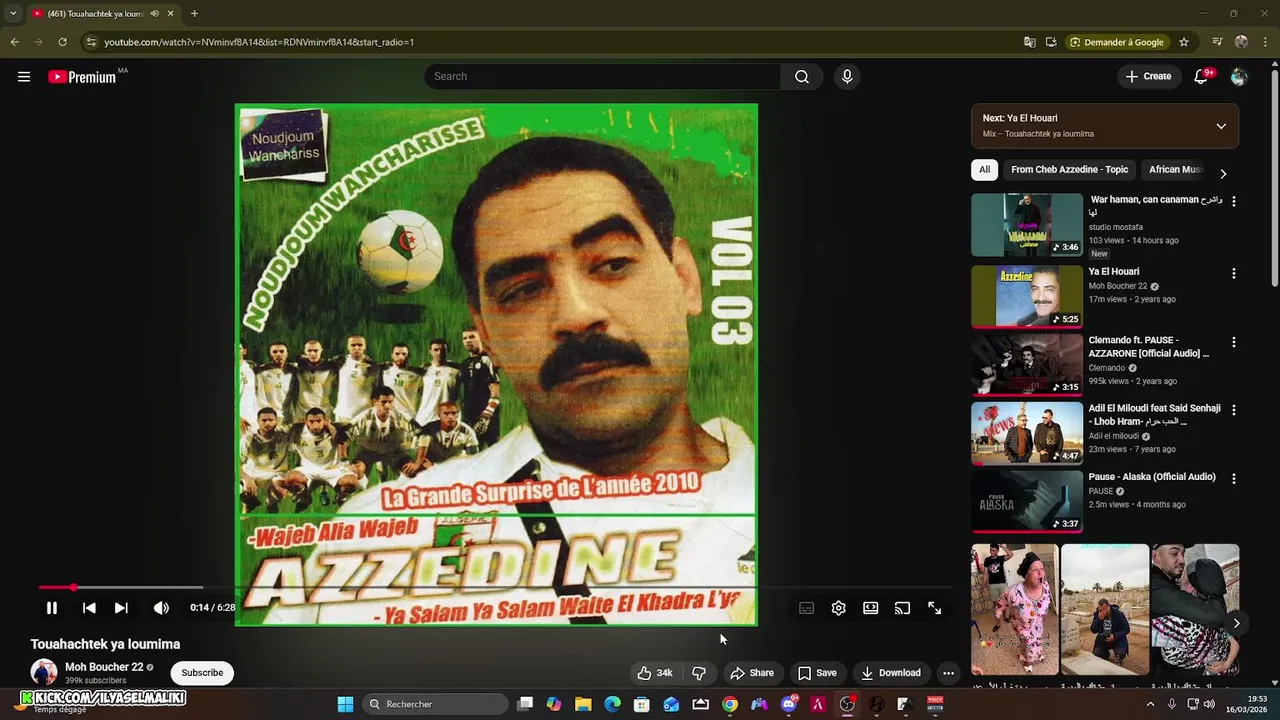Screen dimensions: 1280x720
Task: Install app icon in address bar
Action: [x=1051, y=42]
